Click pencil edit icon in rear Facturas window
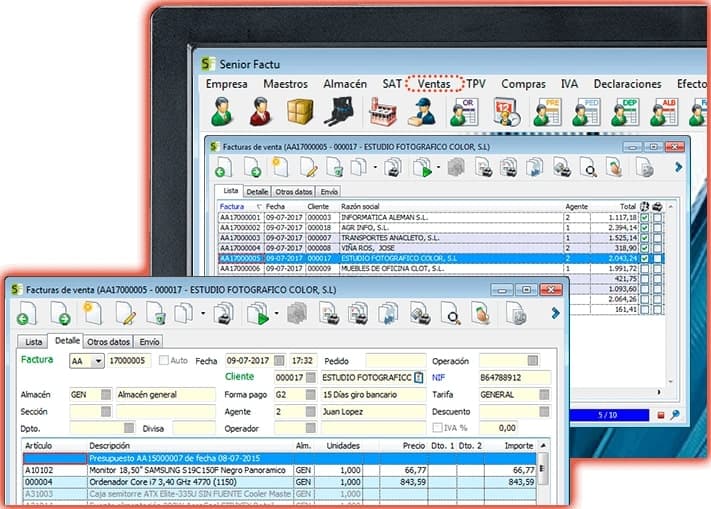 tap(308, 168)
